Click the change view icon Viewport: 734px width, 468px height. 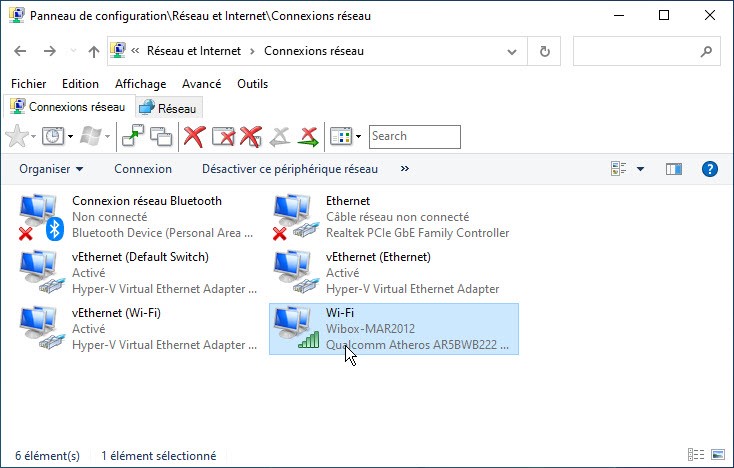point(618,168)
